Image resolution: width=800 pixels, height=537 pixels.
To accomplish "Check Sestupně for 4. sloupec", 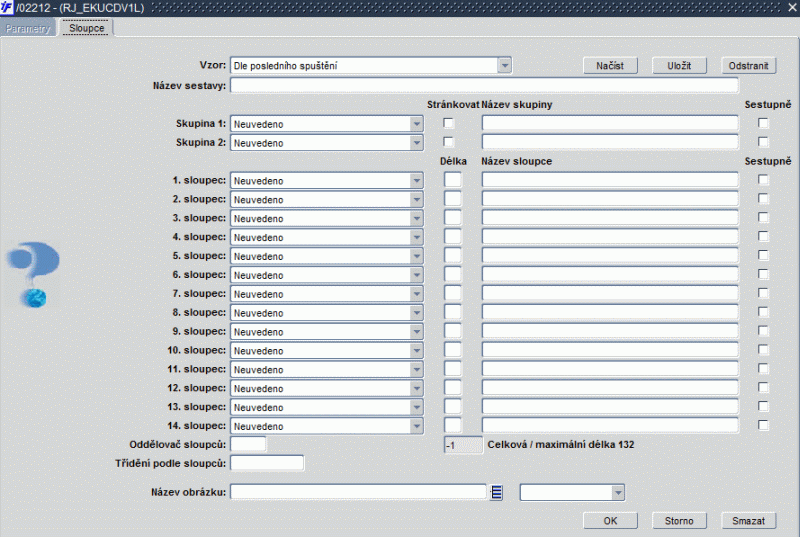I will pos(763,236).
